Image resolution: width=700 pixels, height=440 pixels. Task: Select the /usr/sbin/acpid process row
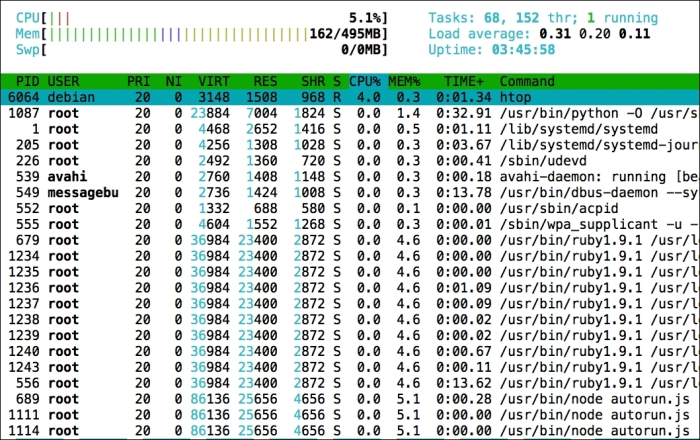(350, 208)
